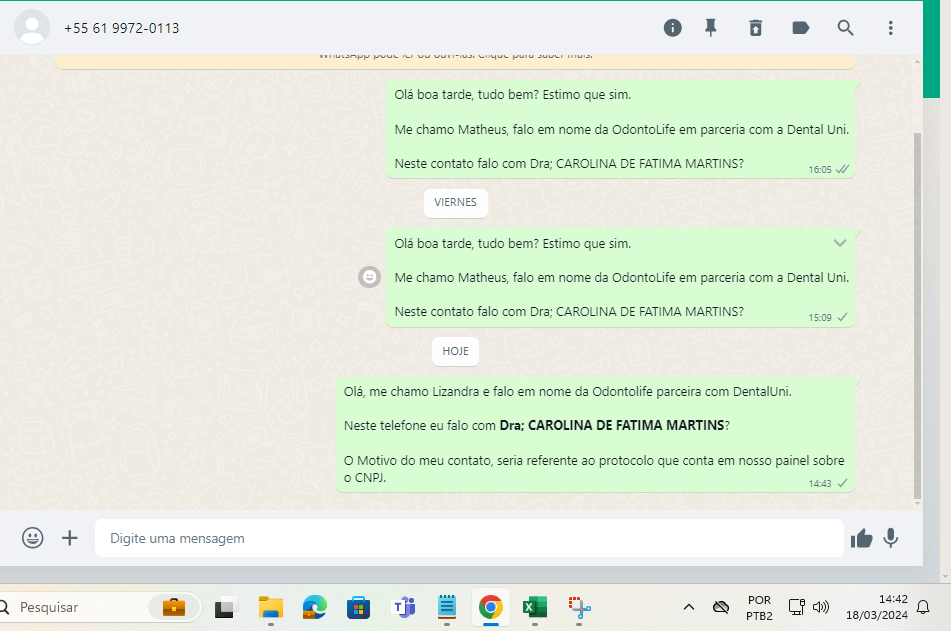This screenshot has height=631, width=951.
Task: Show hidden system tray icons chevron
Action: (x=689, y=607)
